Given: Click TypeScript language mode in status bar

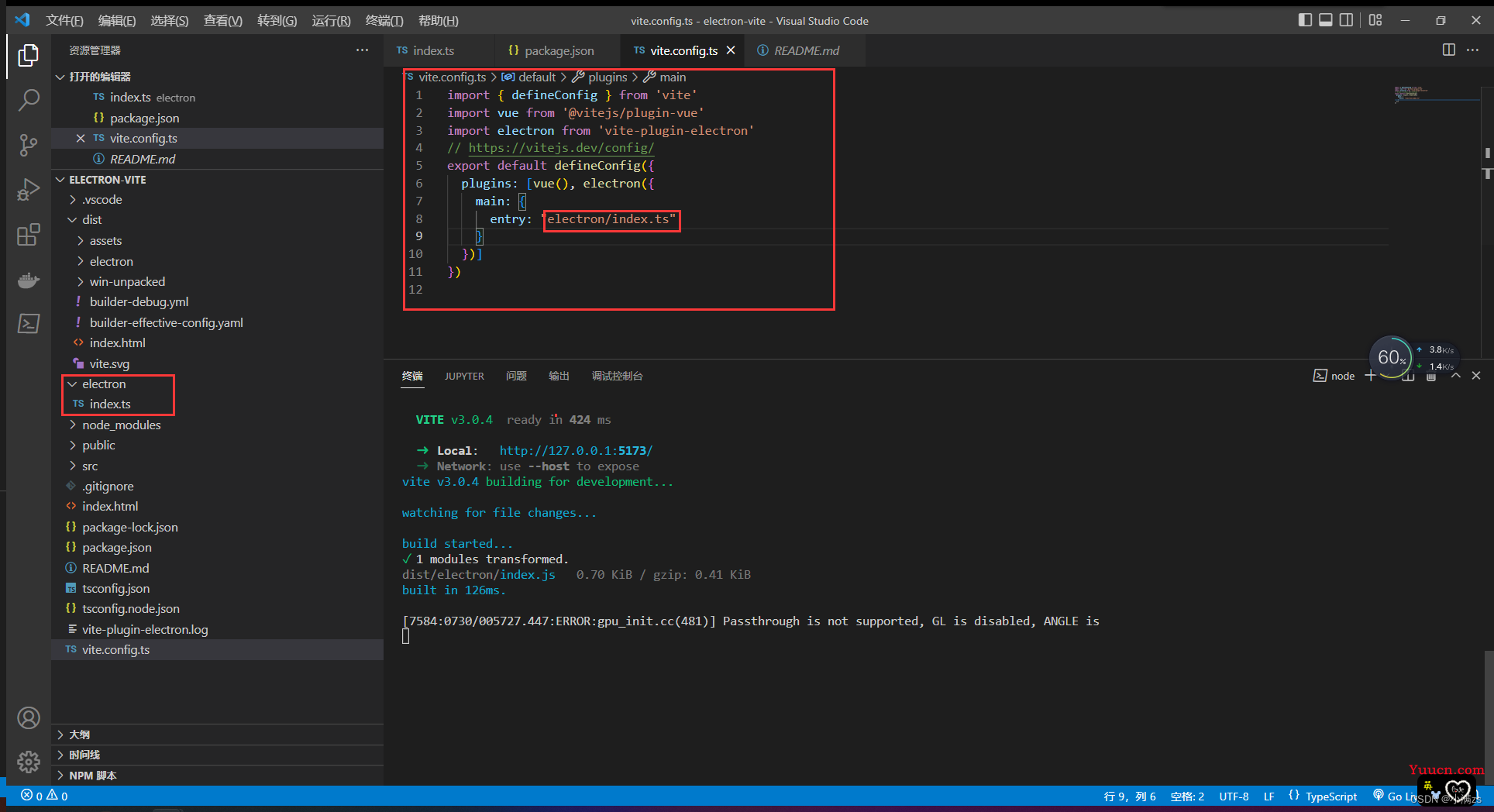Looking at the screenshot, I should tap(1330, 797).
